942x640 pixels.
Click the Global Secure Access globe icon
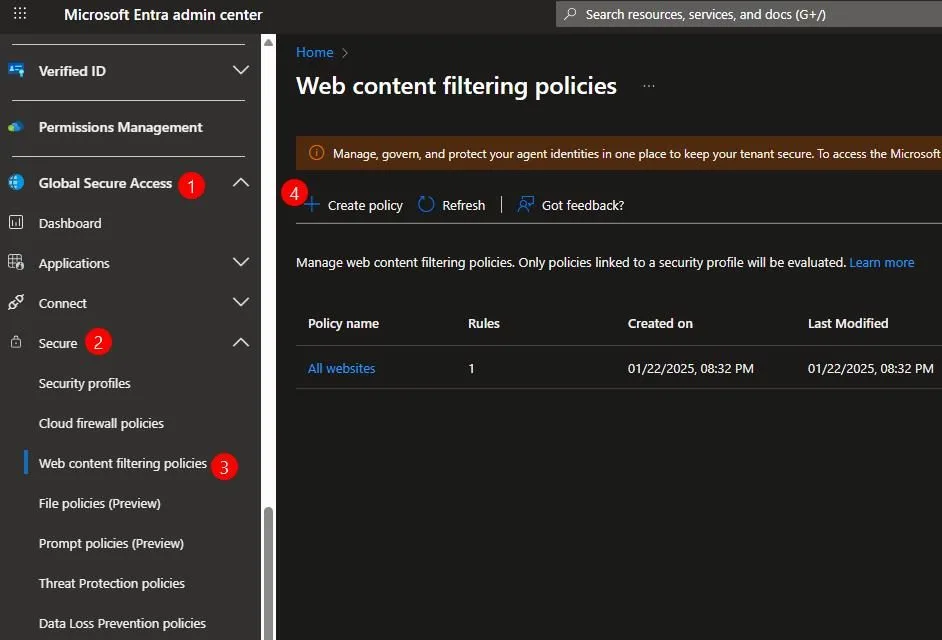(x=16, y=182)
